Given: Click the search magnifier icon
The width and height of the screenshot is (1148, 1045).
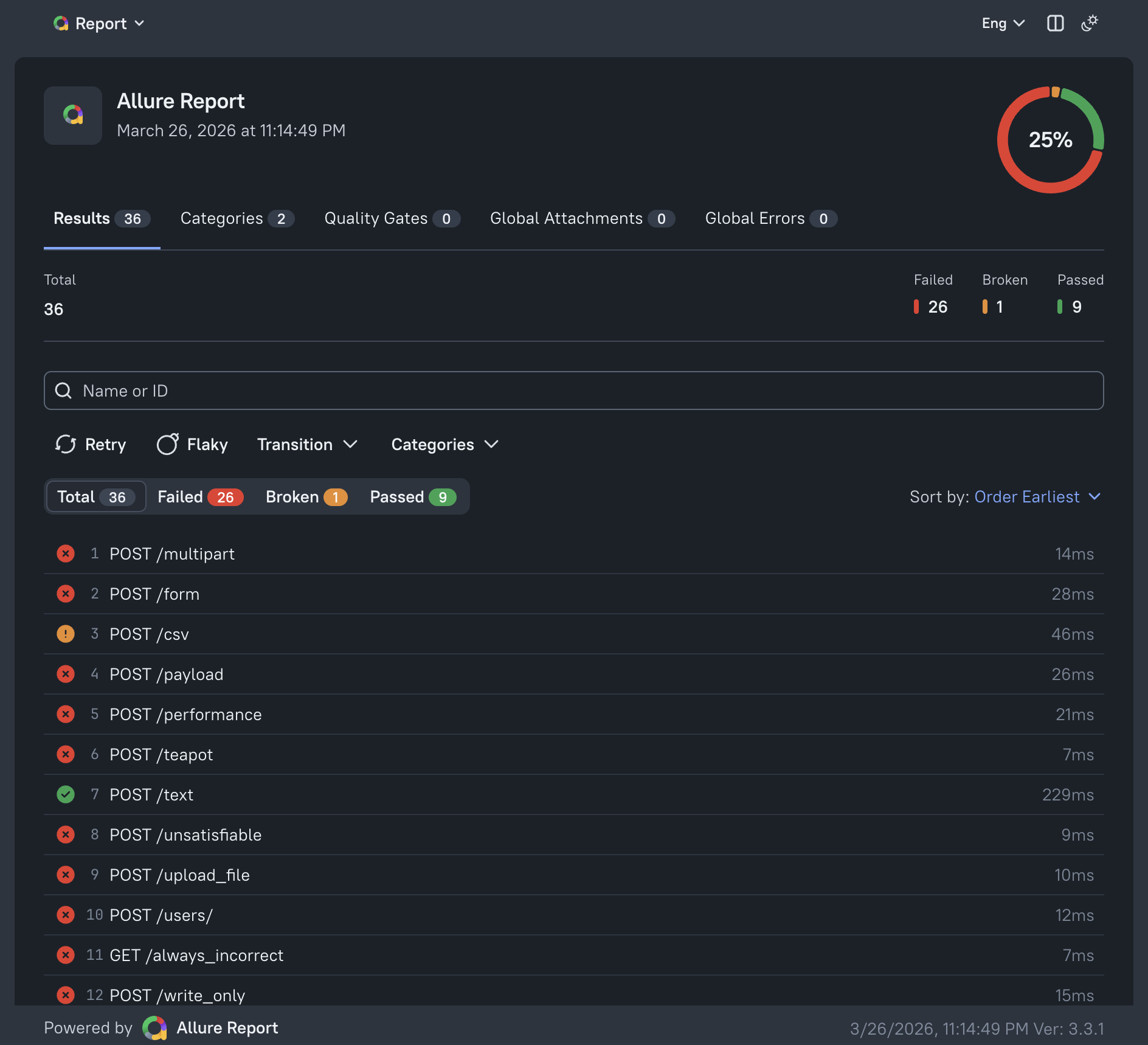Looking at the screenshot, I should (x=63, y=391).
